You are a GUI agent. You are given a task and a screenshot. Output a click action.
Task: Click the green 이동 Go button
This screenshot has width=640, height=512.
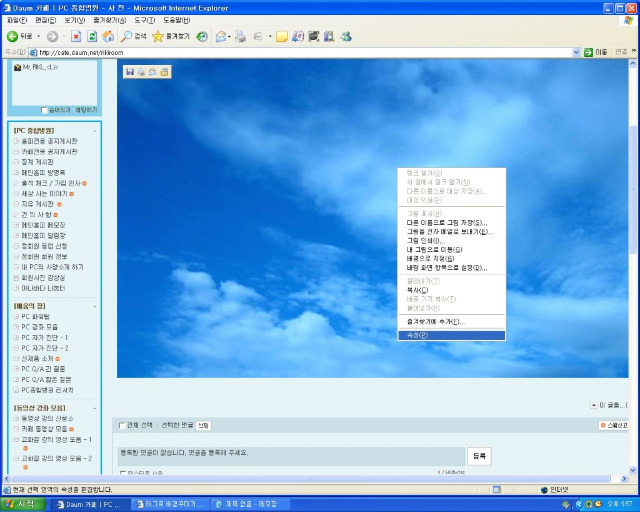[x=596, y=52]
